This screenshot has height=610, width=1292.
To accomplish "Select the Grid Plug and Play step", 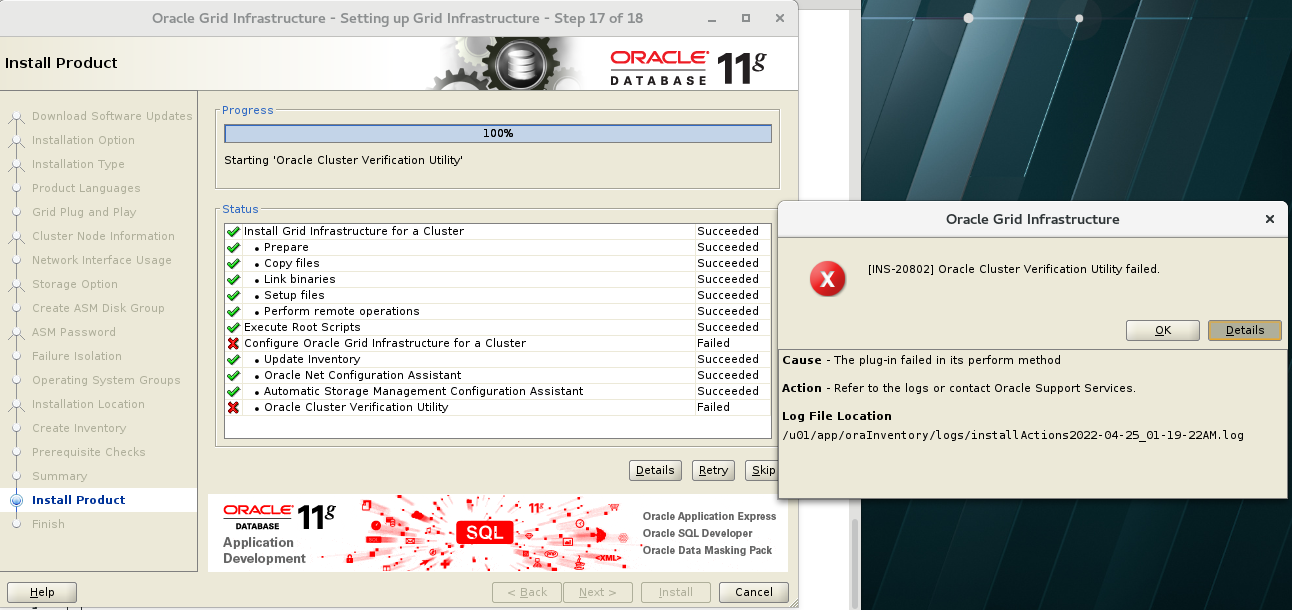I will [x=84, y=212].
